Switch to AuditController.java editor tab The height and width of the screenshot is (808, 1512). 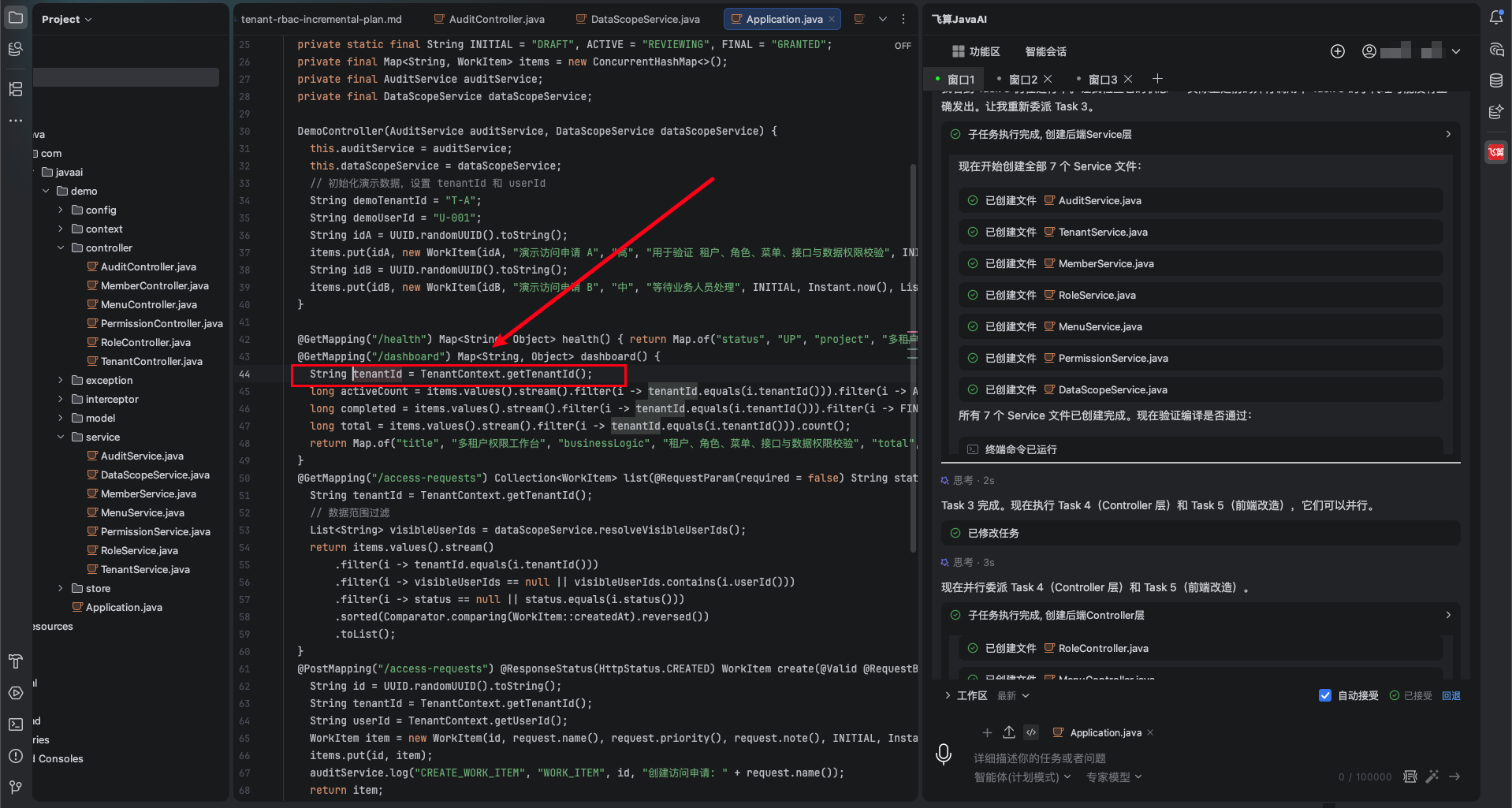click(489, 19)
